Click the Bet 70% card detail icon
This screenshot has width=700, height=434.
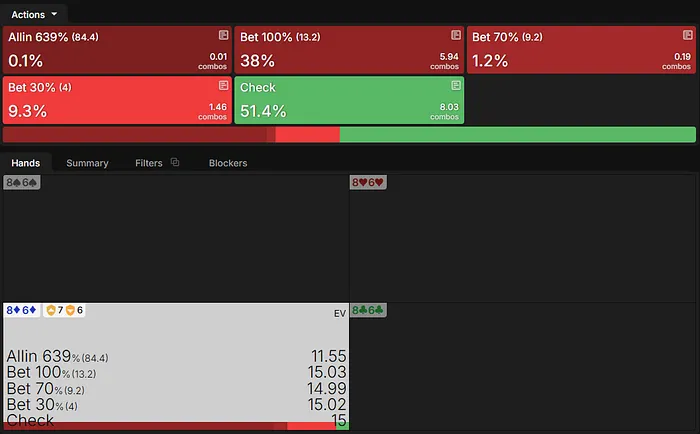(687, 36)
